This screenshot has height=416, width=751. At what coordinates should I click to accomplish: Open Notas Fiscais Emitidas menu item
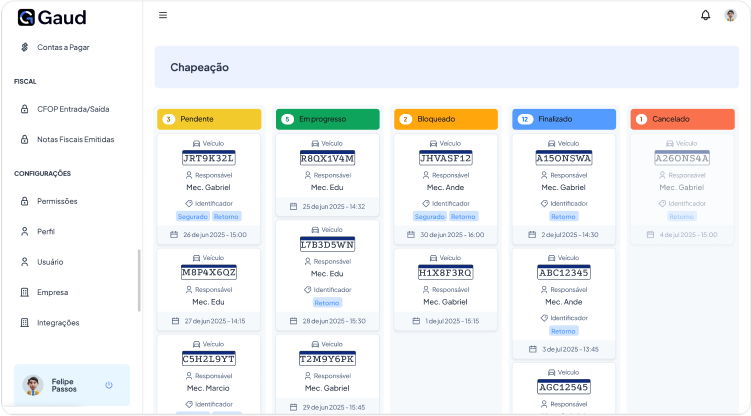tap(75, 140)
